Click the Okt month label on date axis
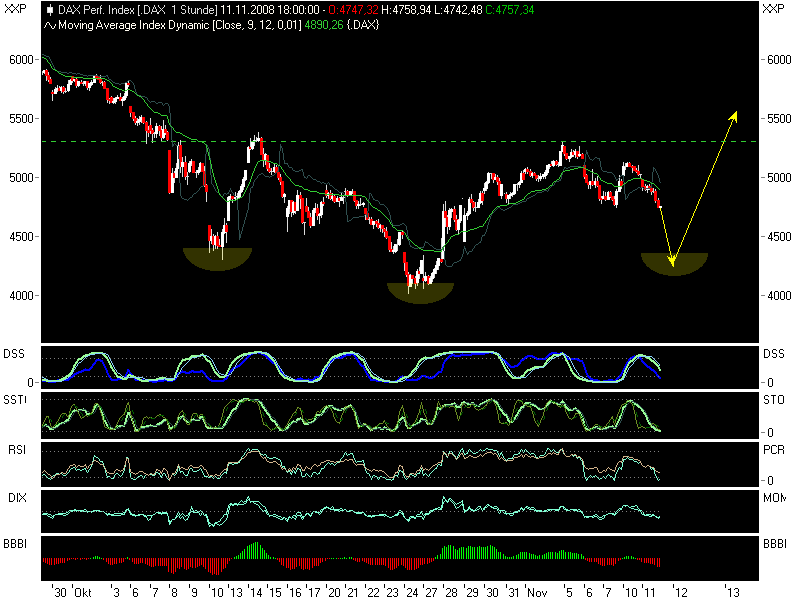 tap(83, 592)
